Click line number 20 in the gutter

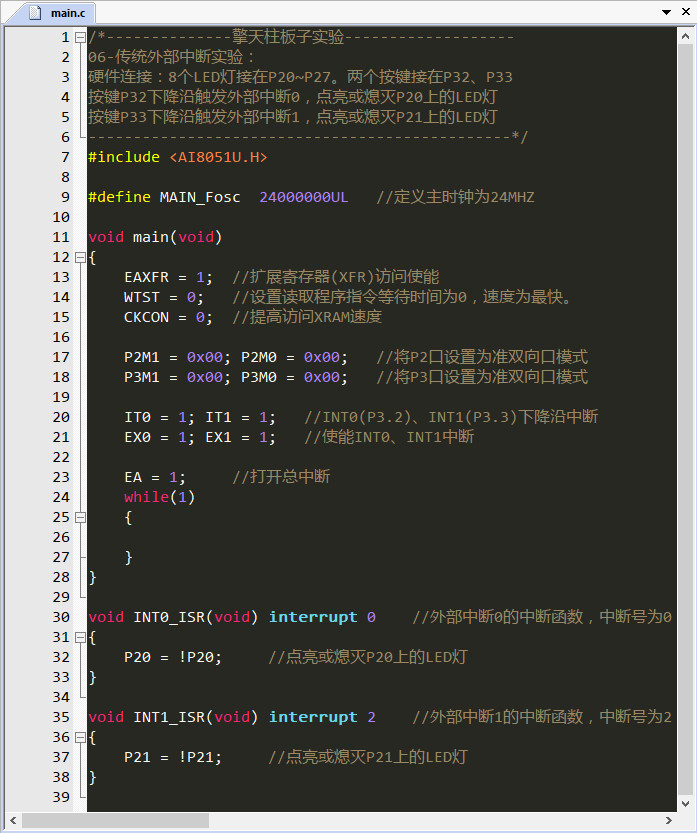tap(61, 418)
